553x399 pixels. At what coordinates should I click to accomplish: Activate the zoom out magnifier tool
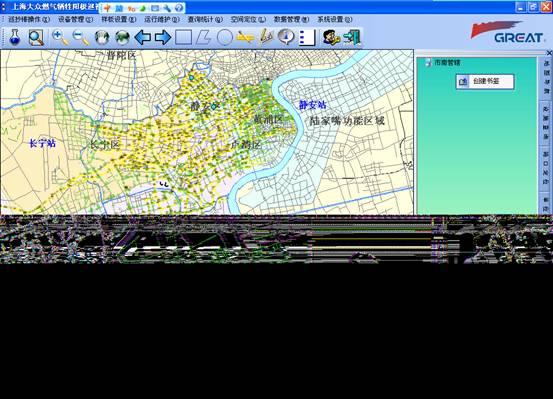click(x=81, y=37)
